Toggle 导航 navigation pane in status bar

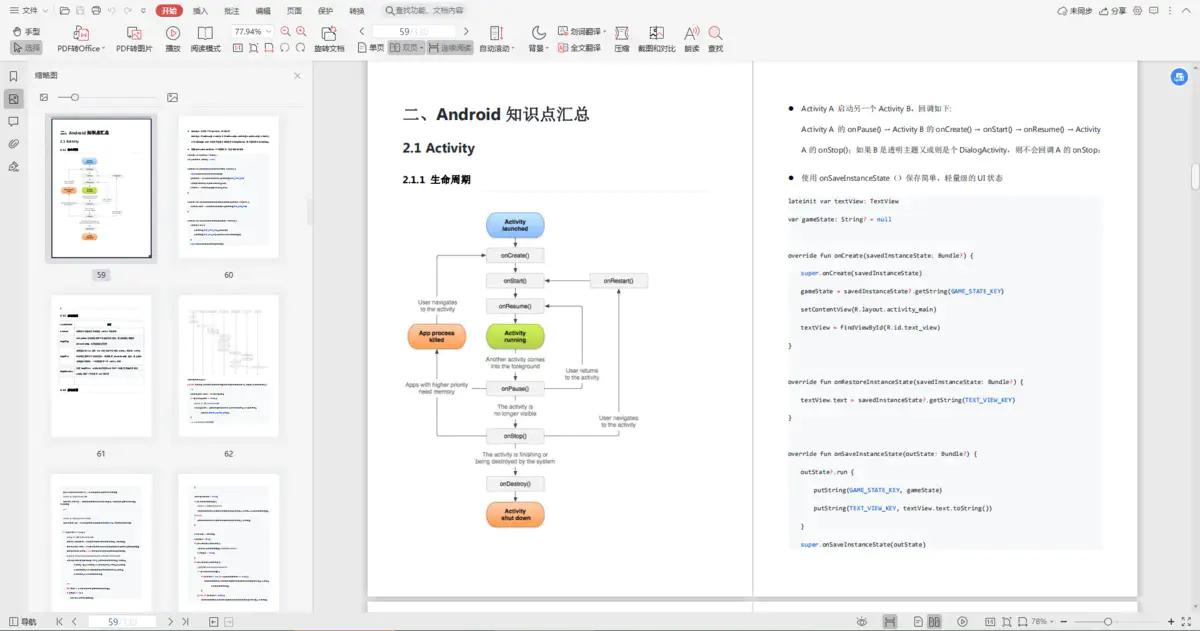point(21,622)
